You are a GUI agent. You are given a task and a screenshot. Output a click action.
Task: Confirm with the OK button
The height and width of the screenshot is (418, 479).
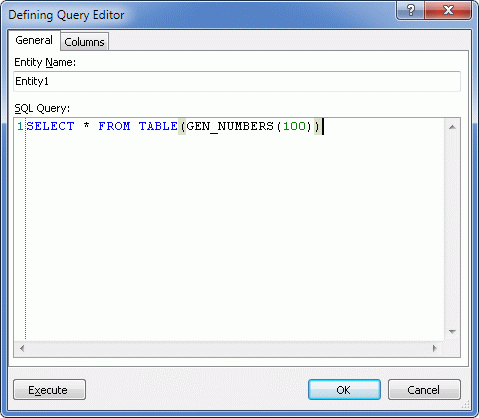(x=344, y=390)
